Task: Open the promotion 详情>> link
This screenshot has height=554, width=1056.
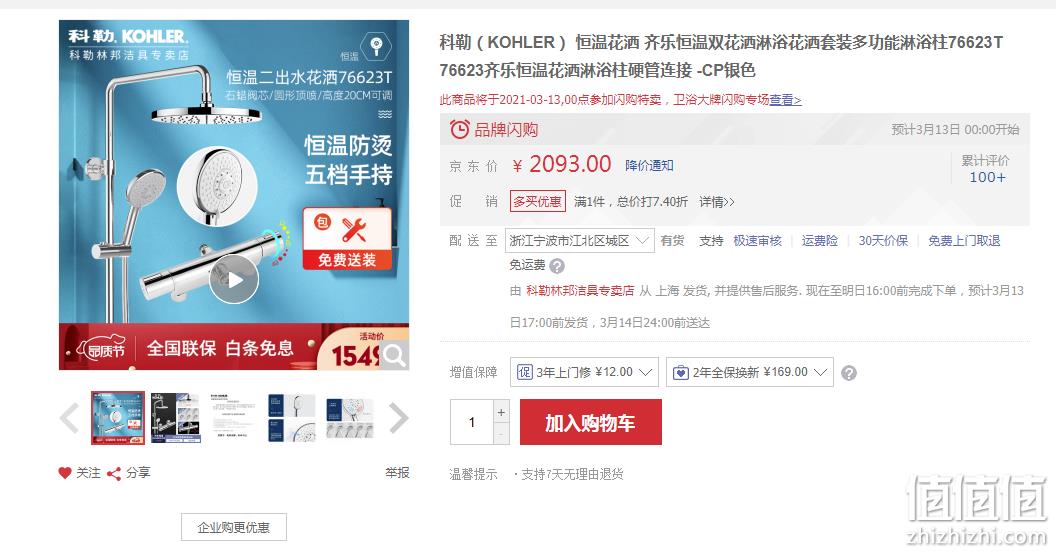Action: (717, 201)
